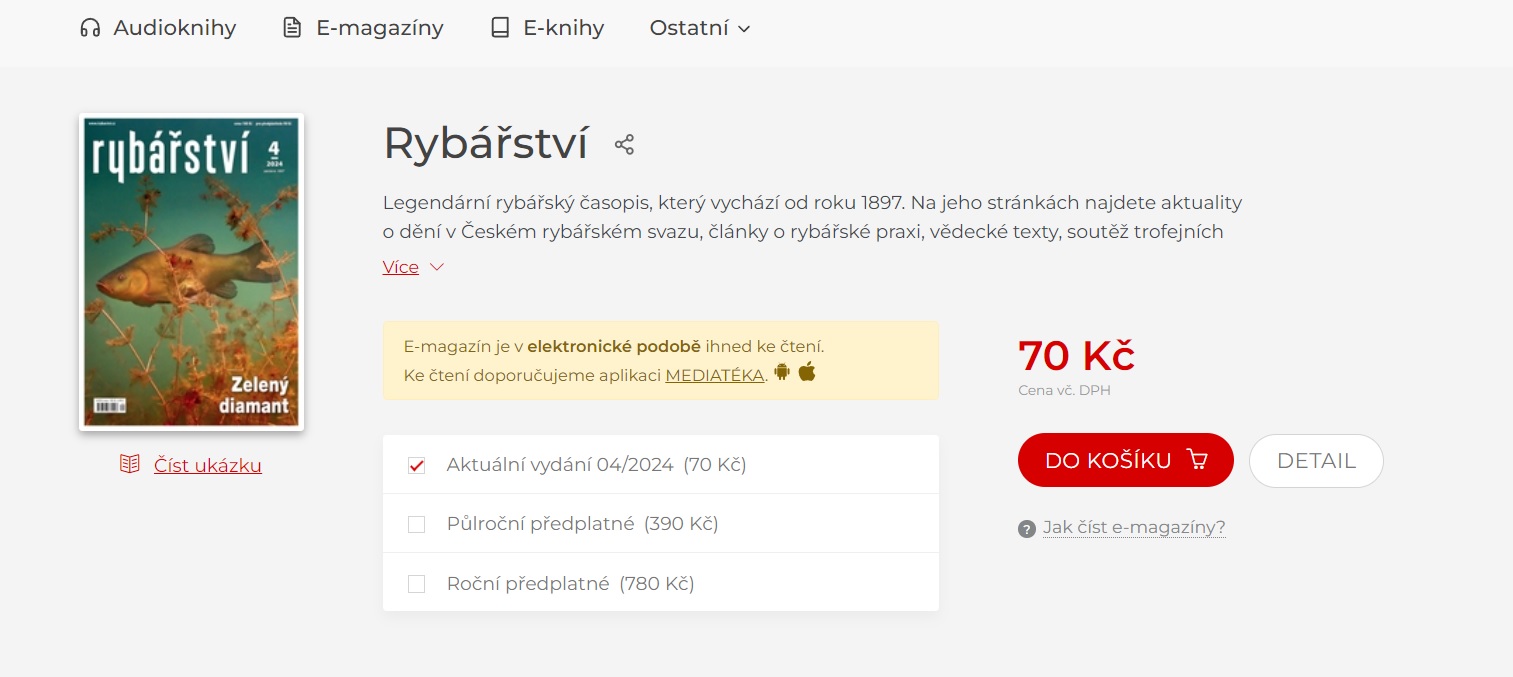This screenshot has width=1513, height=677.
Task: Uncheck Aktuální vydání 04/2024 checkbox
Action: (417, 465)
